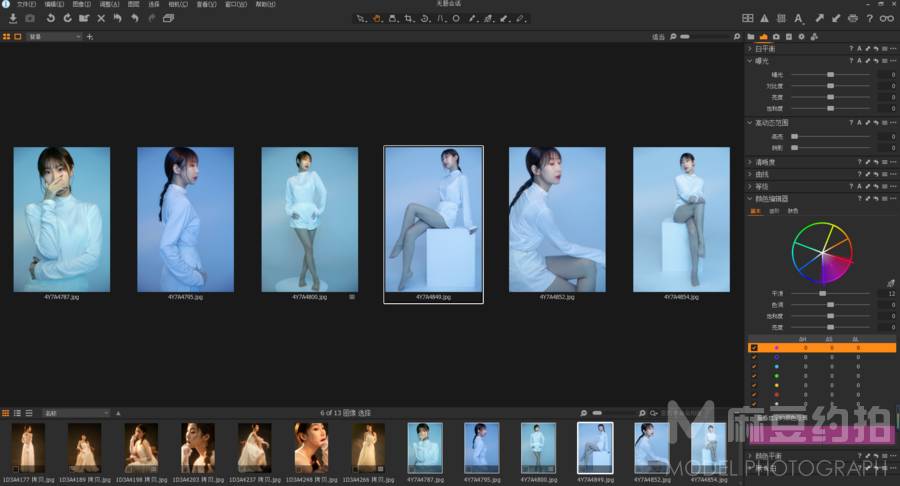This screenshot has width=900, height=486.
Task: Open the viewer background dropdown
Action: (54, 37)
